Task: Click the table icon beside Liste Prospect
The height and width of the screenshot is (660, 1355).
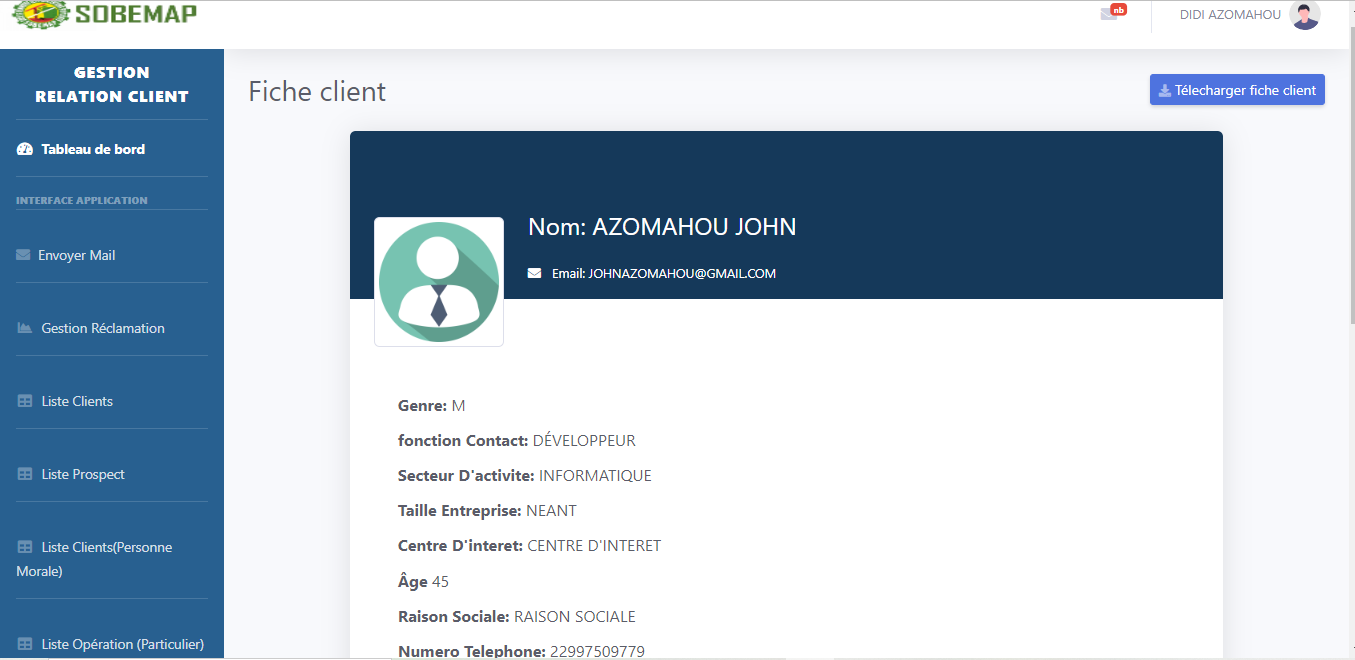Action: 25,474
